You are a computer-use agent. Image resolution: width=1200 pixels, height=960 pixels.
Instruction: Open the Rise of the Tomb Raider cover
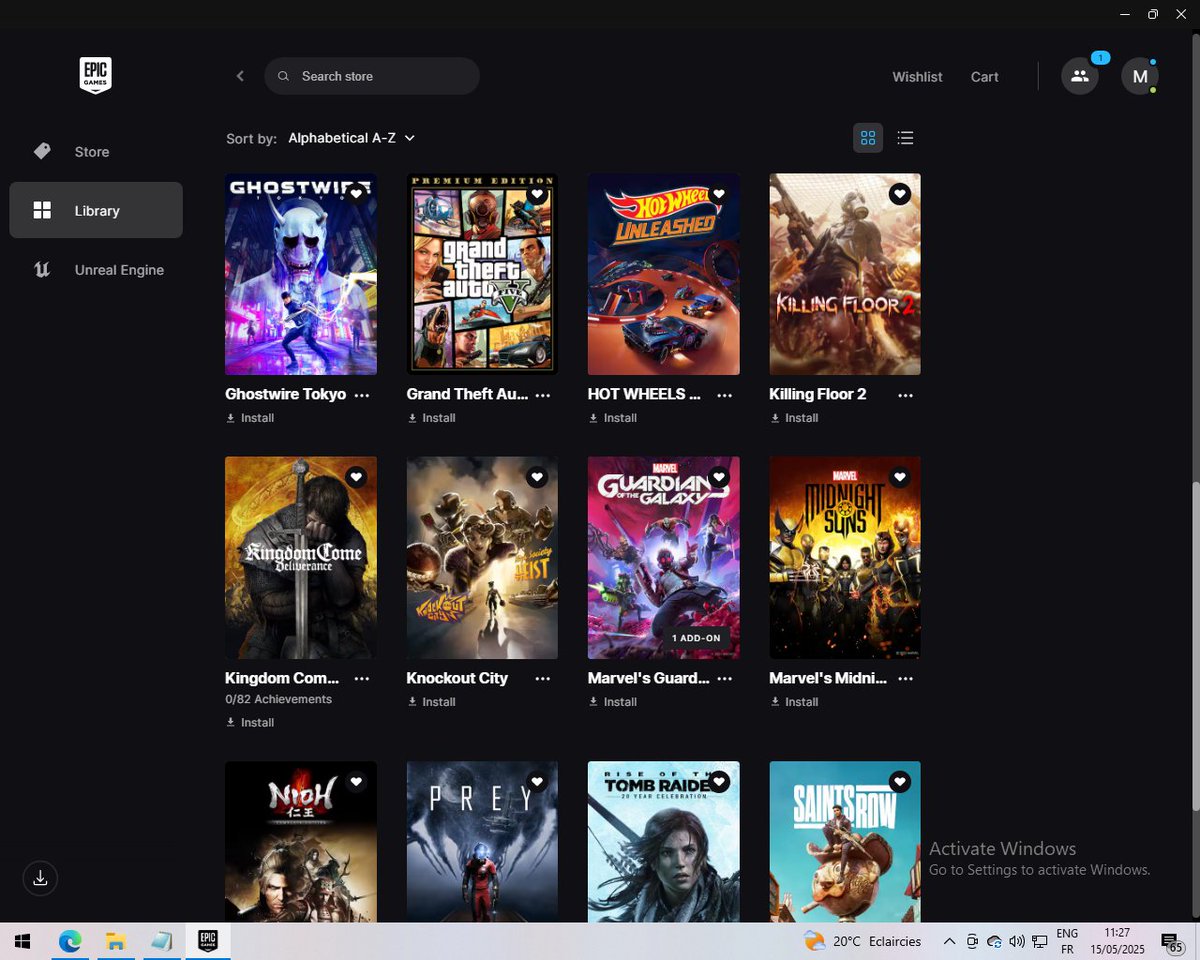click(664, 842)
